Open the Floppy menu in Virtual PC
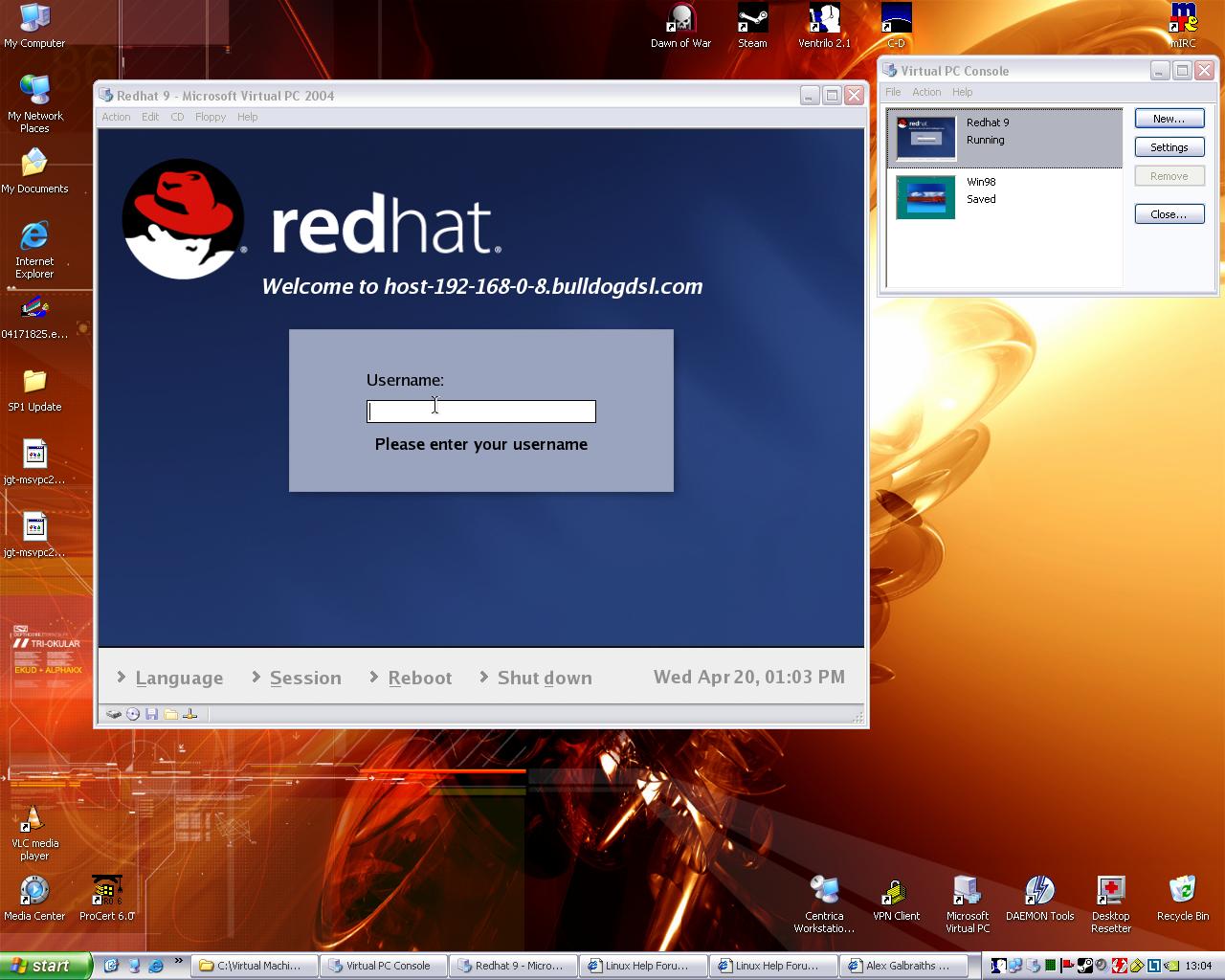 [211, 117]
